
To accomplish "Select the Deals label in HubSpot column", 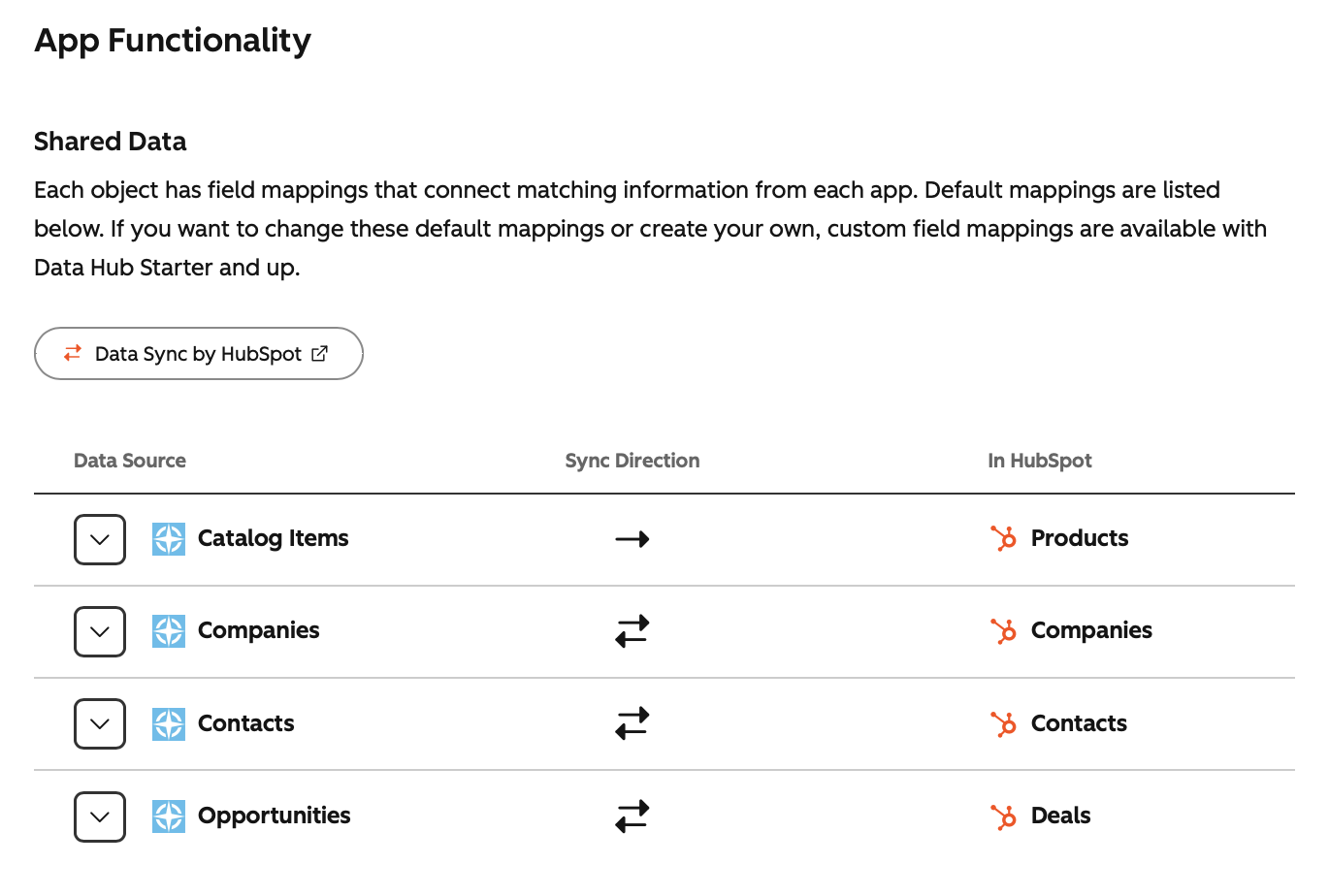I will tap(1061, 816).
